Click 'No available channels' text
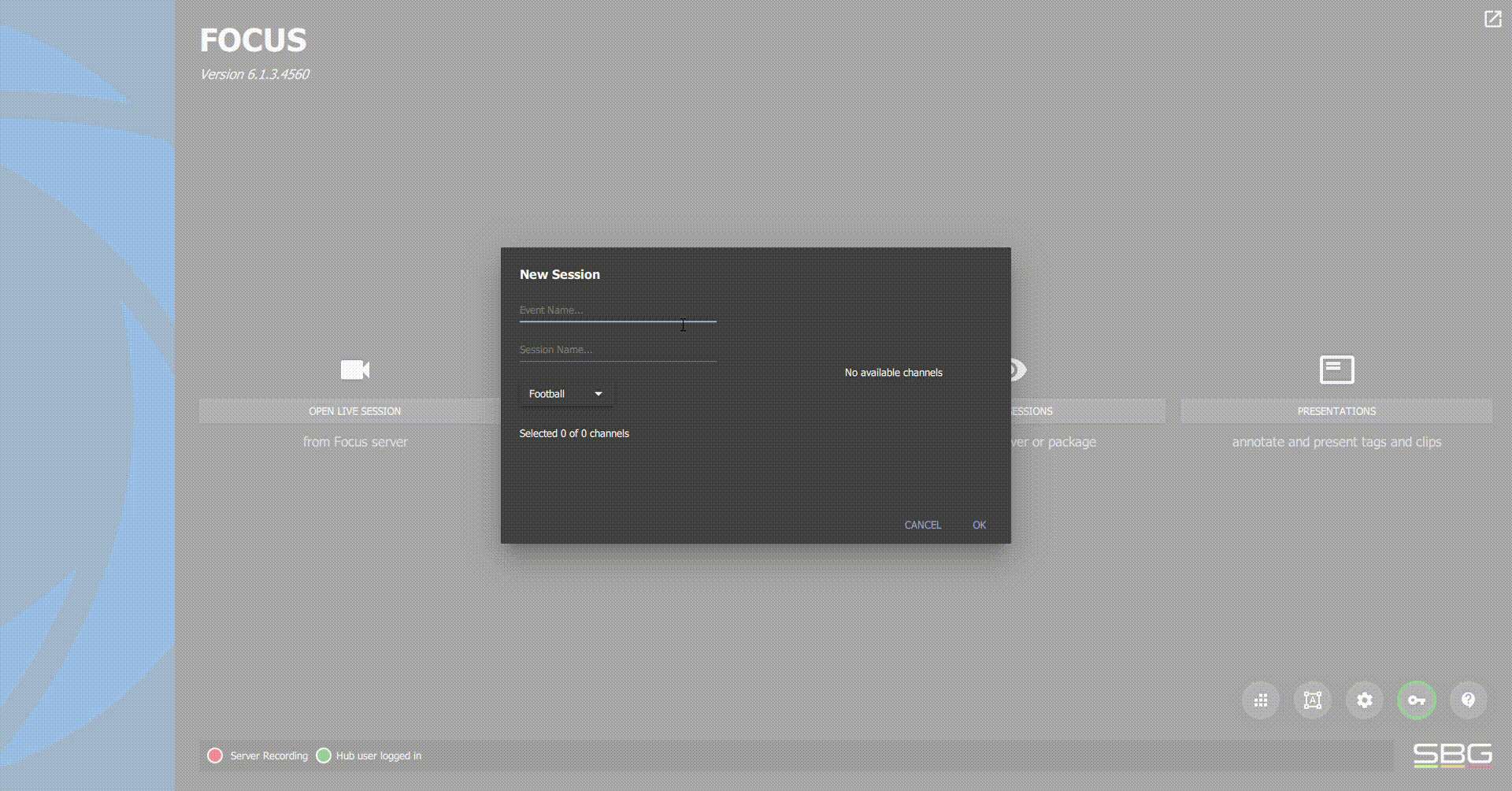1512x791 pixels. pos(893,373)
